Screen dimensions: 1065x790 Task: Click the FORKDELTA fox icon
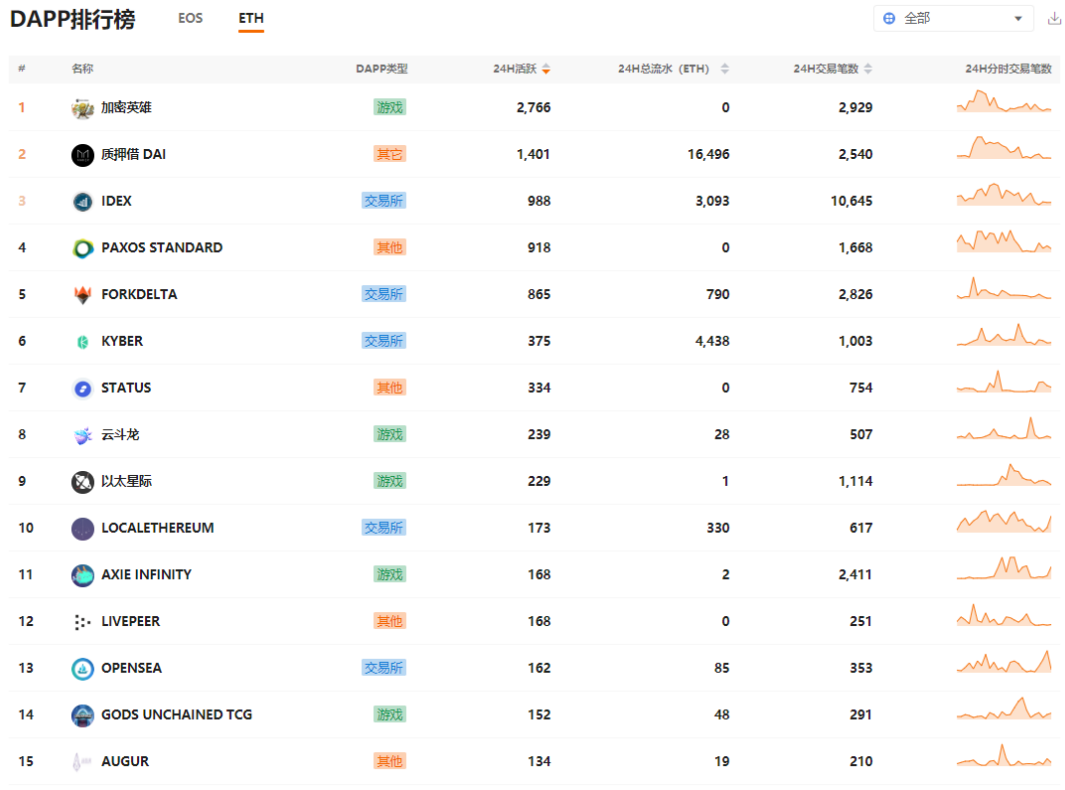coord(83,295)
